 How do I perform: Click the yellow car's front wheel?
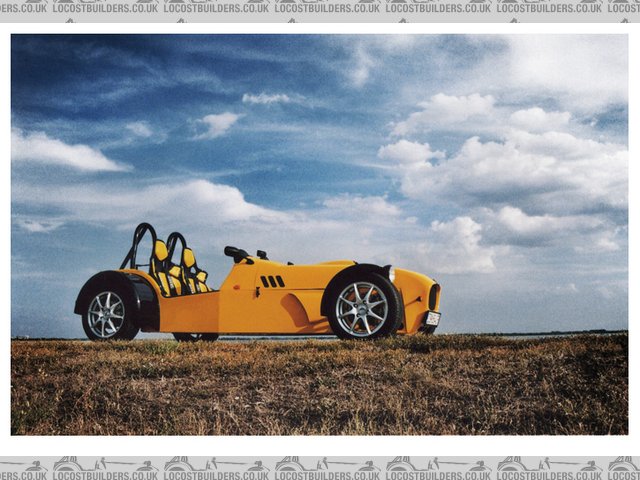tap(361, 308)
